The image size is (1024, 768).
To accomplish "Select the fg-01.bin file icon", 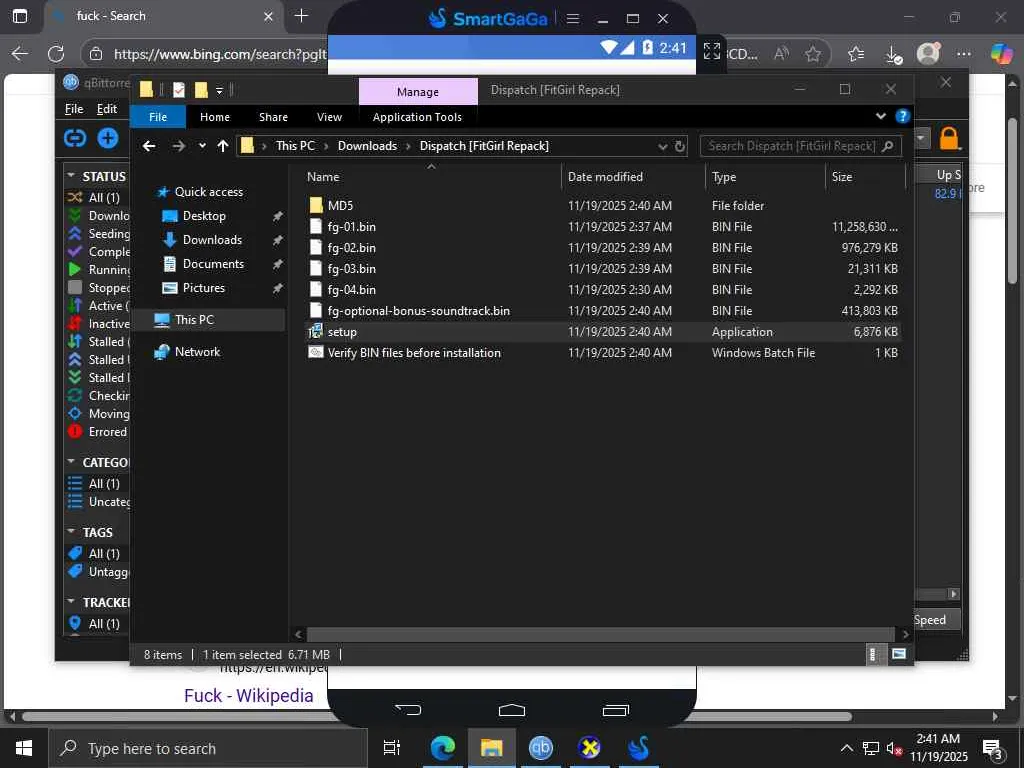I will (x=315, y=227).
